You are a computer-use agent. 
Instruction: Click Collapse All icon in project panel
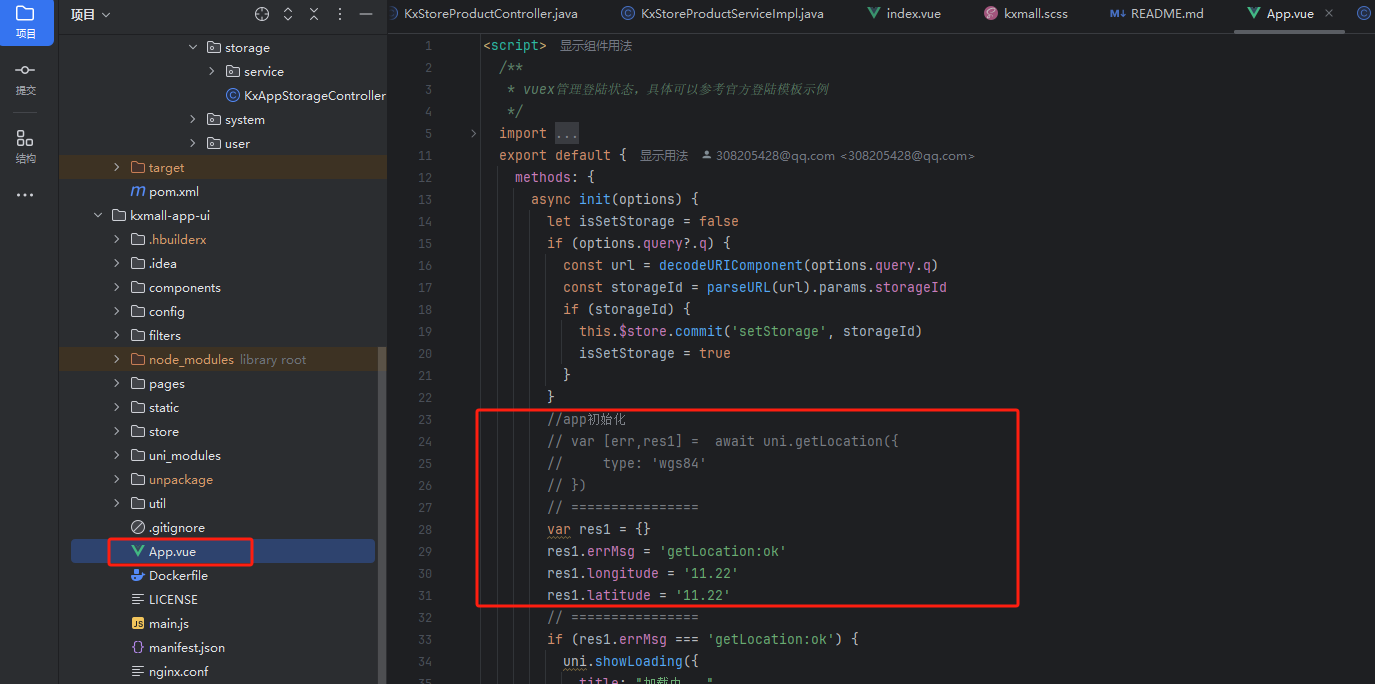314,14
